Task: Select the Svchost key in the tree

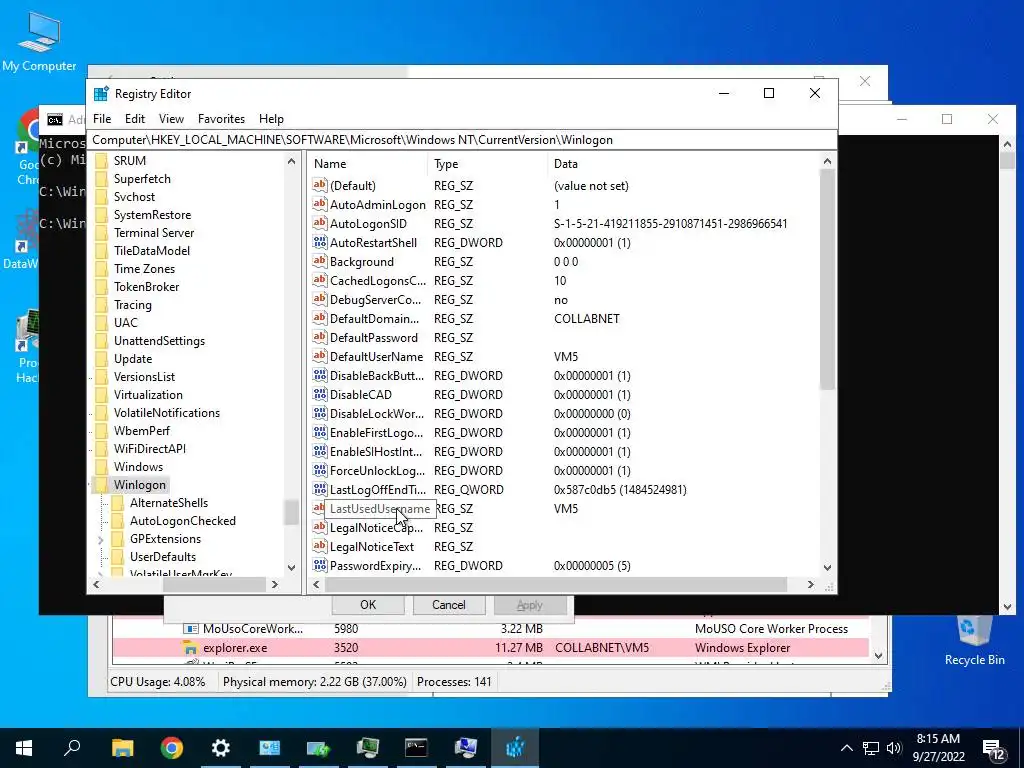Action: coord(134,197)
